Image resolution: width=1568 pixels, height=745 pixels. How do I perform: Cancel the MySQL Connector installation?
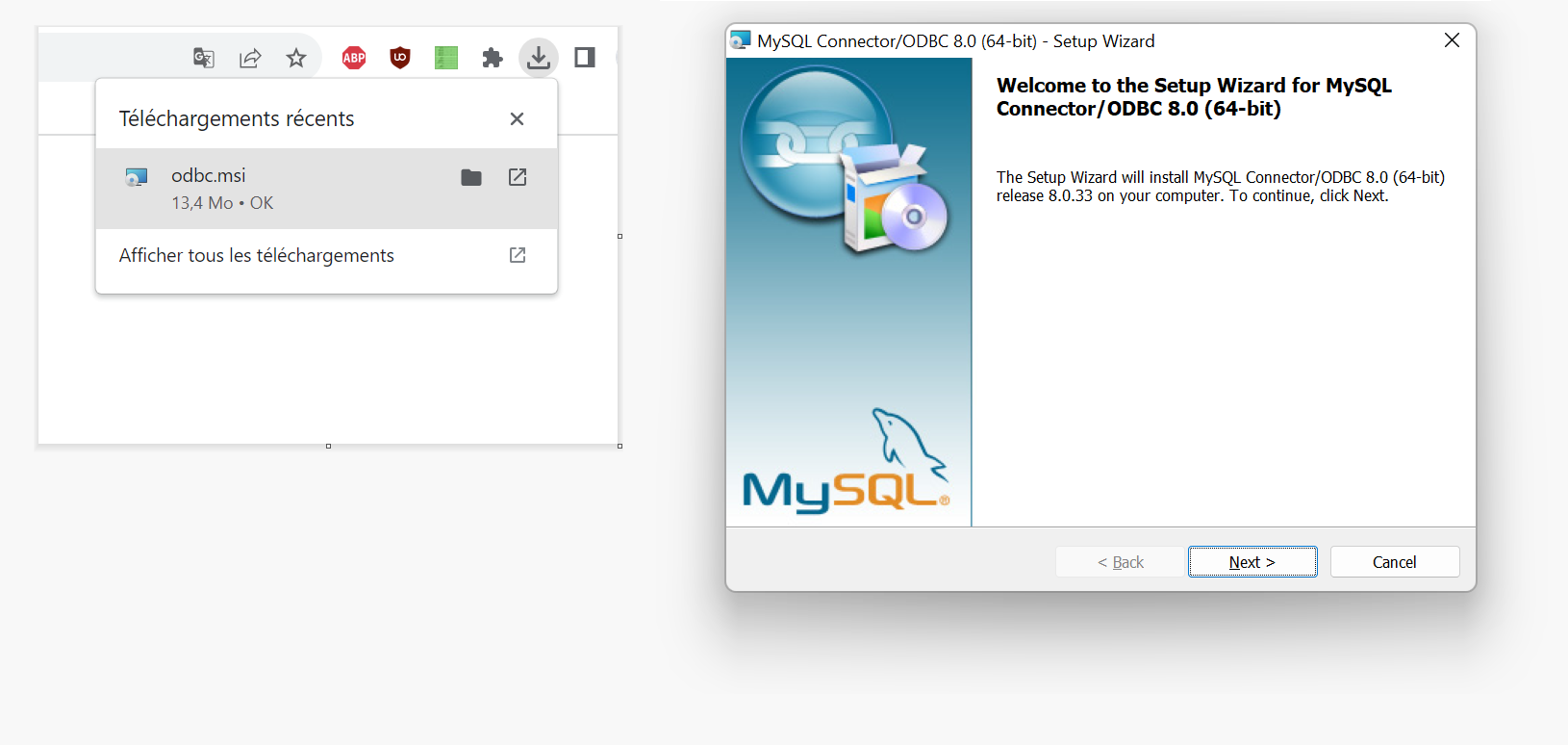tap(1394, 562)
